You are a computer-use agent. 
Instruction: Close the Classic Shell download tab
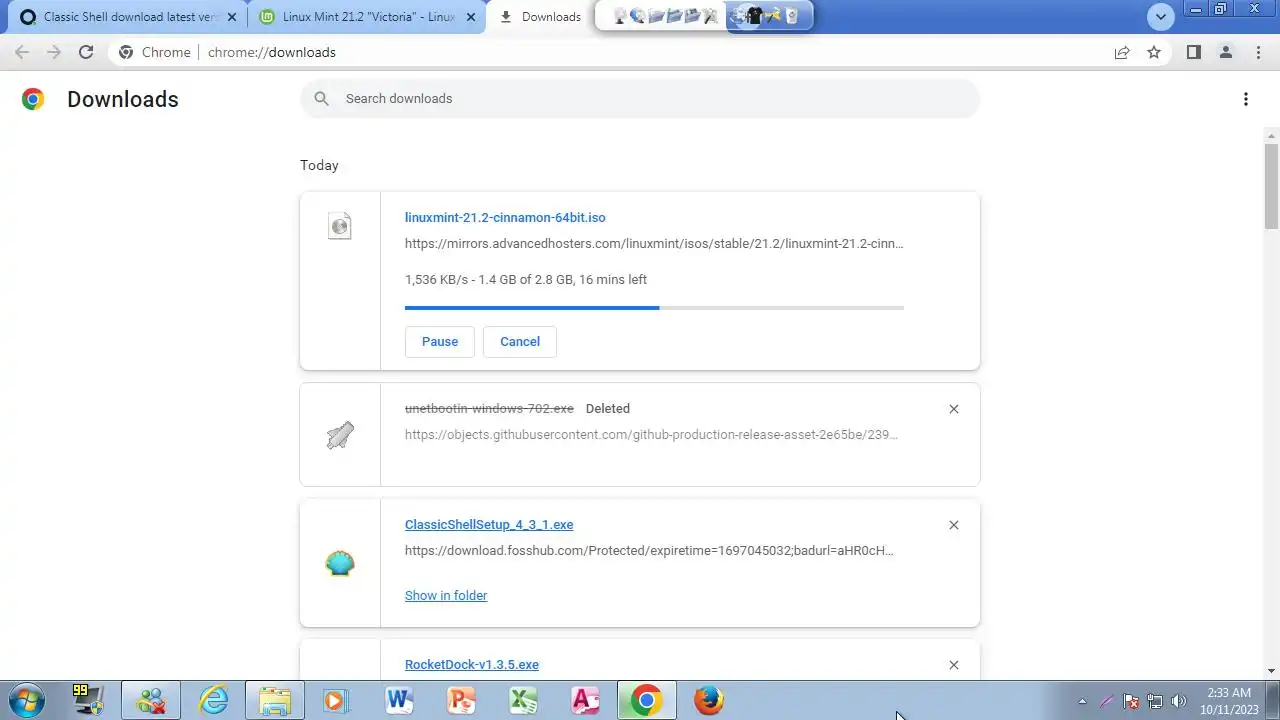pos(231,17)
